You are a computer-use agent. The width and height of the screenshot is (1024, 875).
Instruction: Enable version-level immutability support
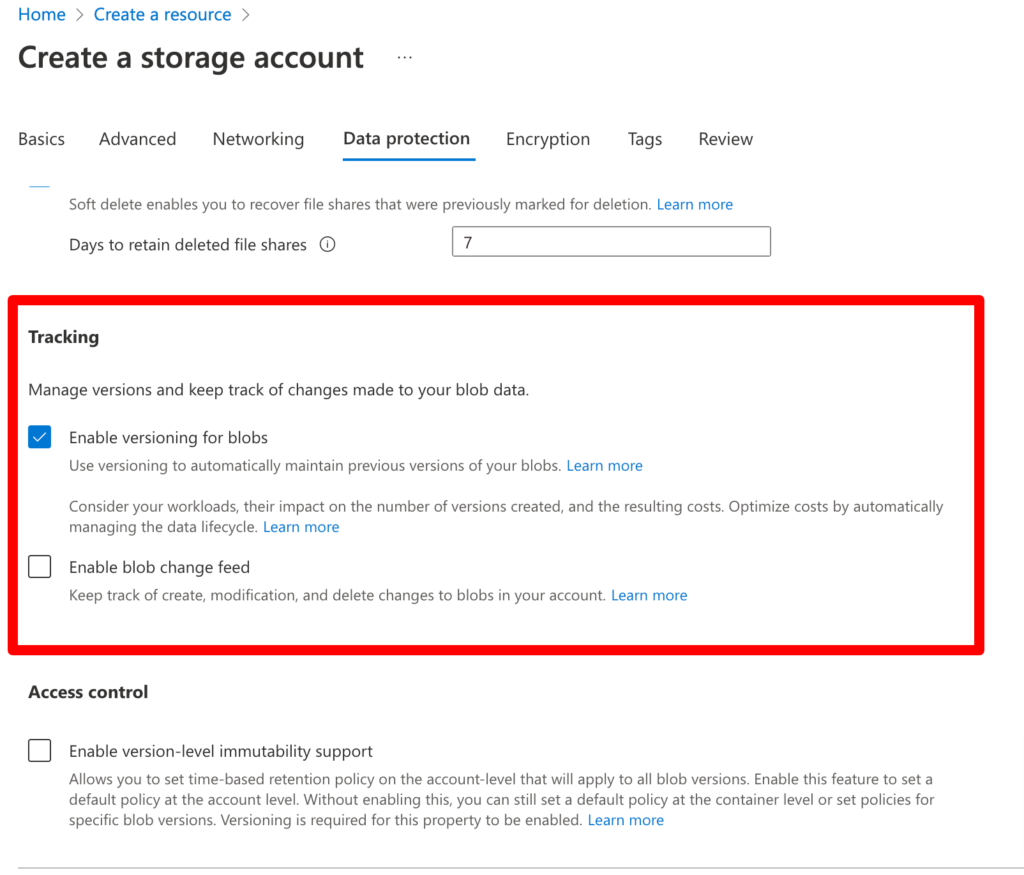point(39,750)
